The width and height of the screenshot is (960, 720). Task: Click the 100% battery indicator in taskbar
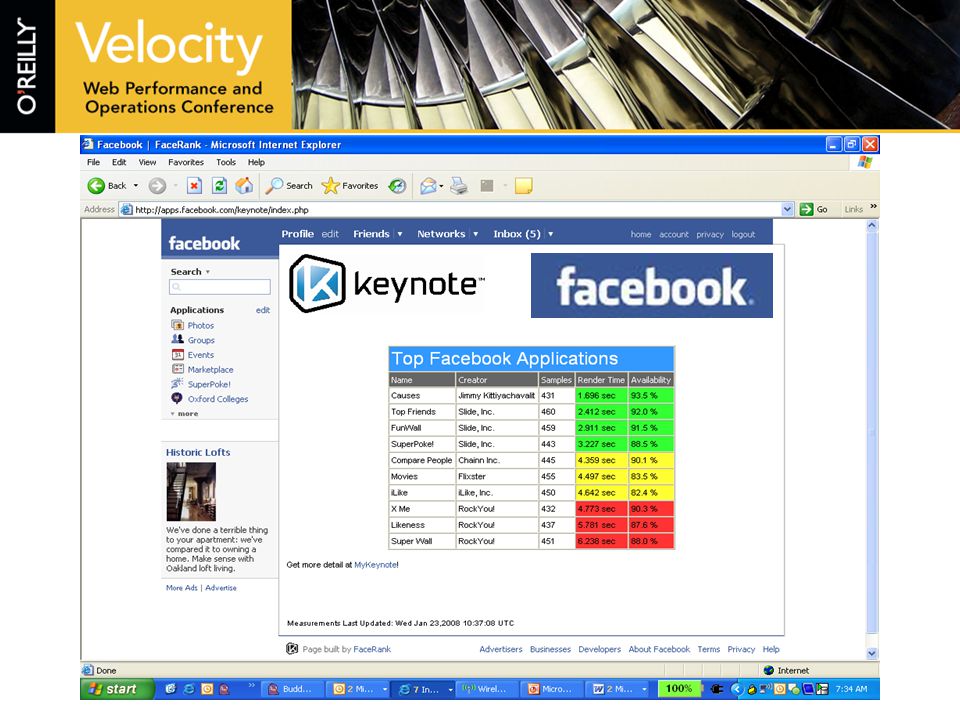point(678,688)
